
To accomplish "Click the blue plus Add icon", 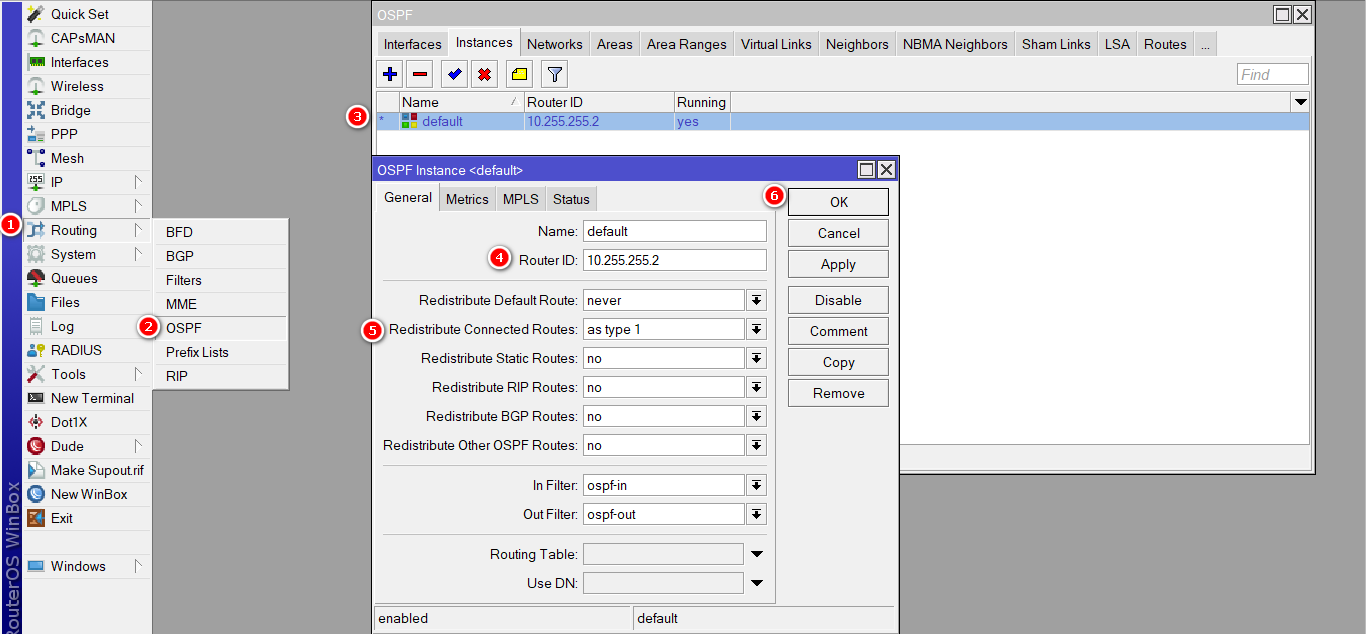I will (390, 74).
